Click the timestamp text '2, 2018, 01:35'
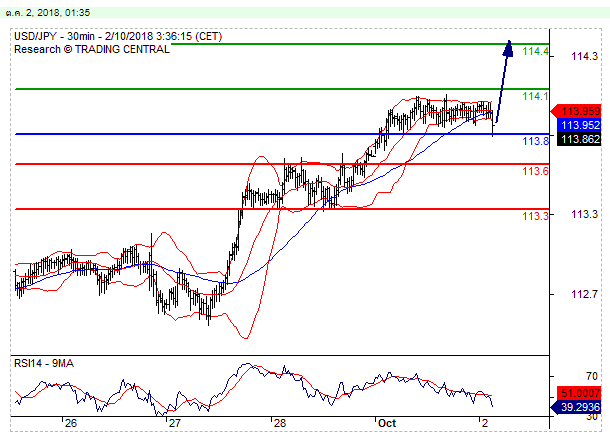The image size is (610, 439). click(x=58, y=13)
